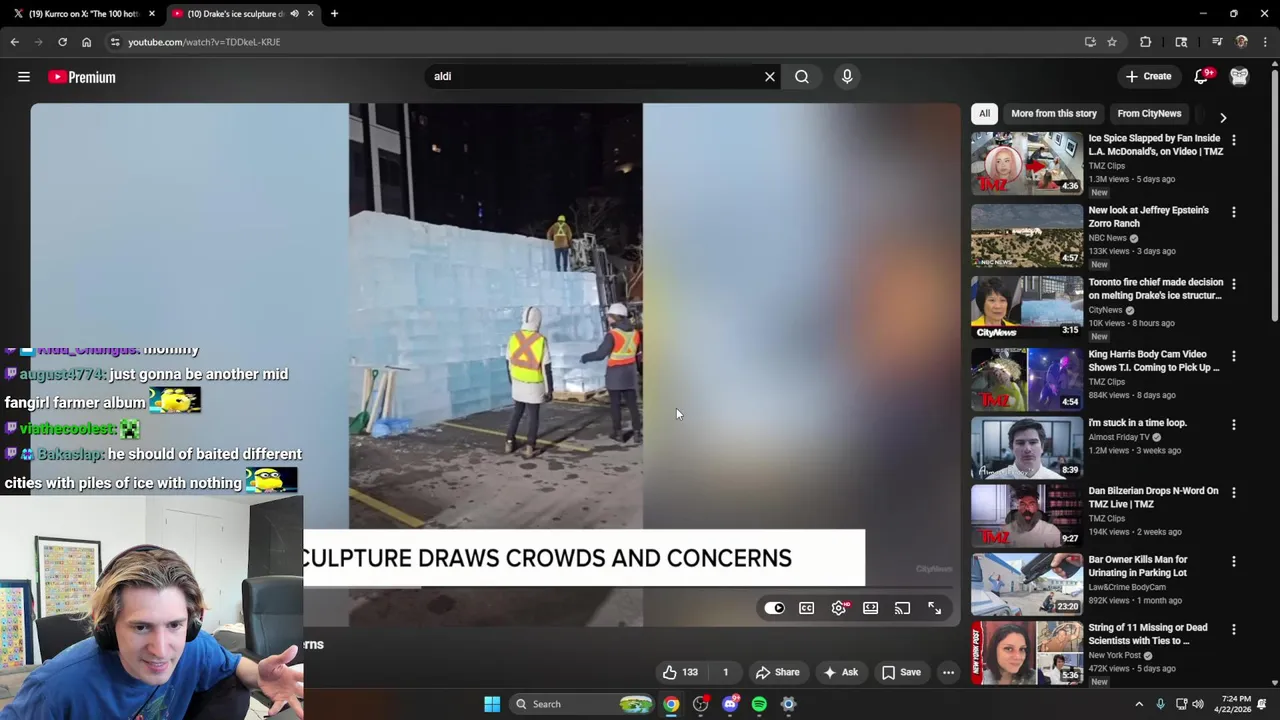Viewport: 1280px width, 720px height.
Task: Select the More from this story chip
Action: coord(1054,113)
